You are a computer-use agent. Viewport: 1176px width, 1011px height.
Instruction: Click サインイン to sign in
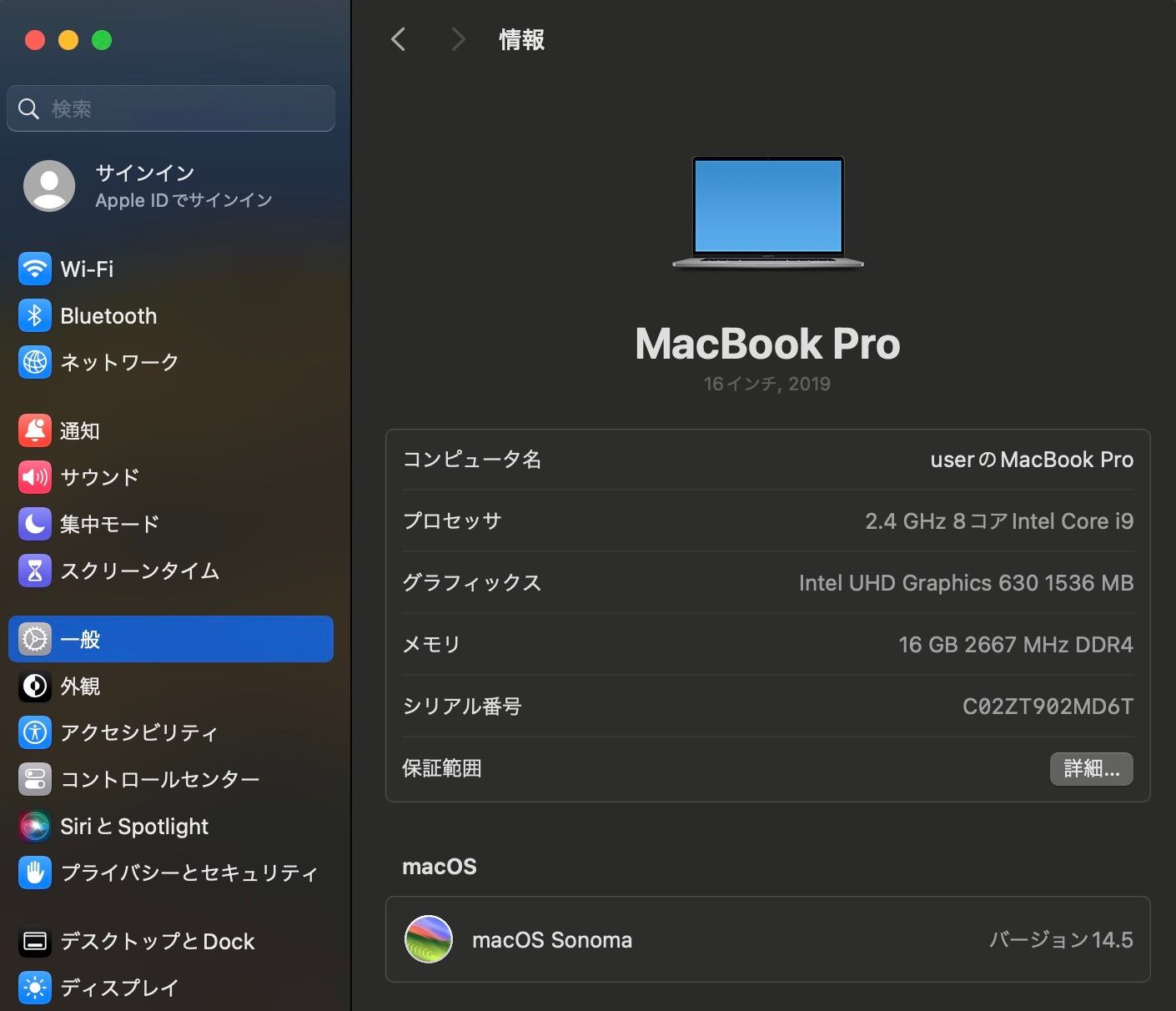(145, 173)
